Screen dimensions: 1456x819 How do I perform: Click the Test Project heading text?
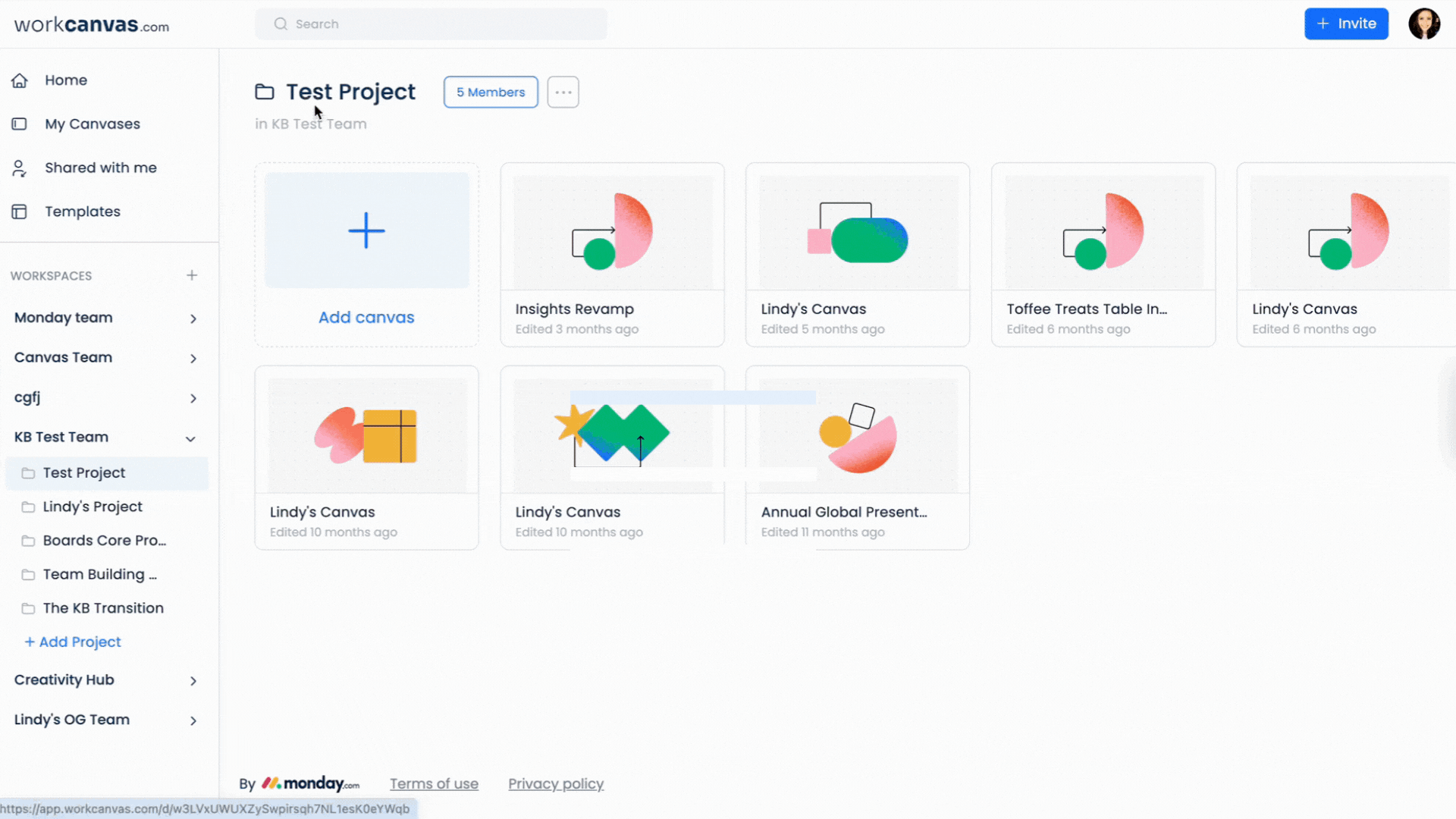point(350,92)
